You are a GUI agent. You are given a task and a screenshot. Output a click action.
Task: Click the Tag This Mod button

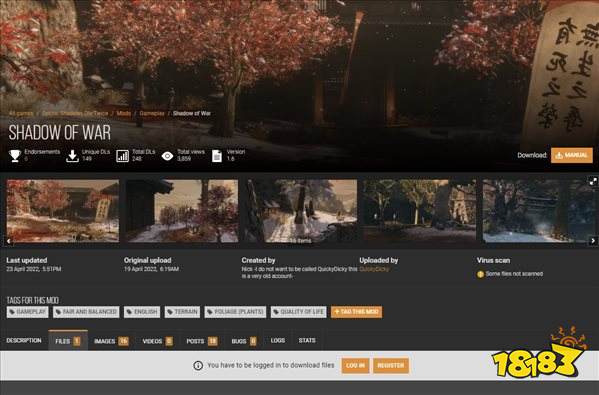356,312
